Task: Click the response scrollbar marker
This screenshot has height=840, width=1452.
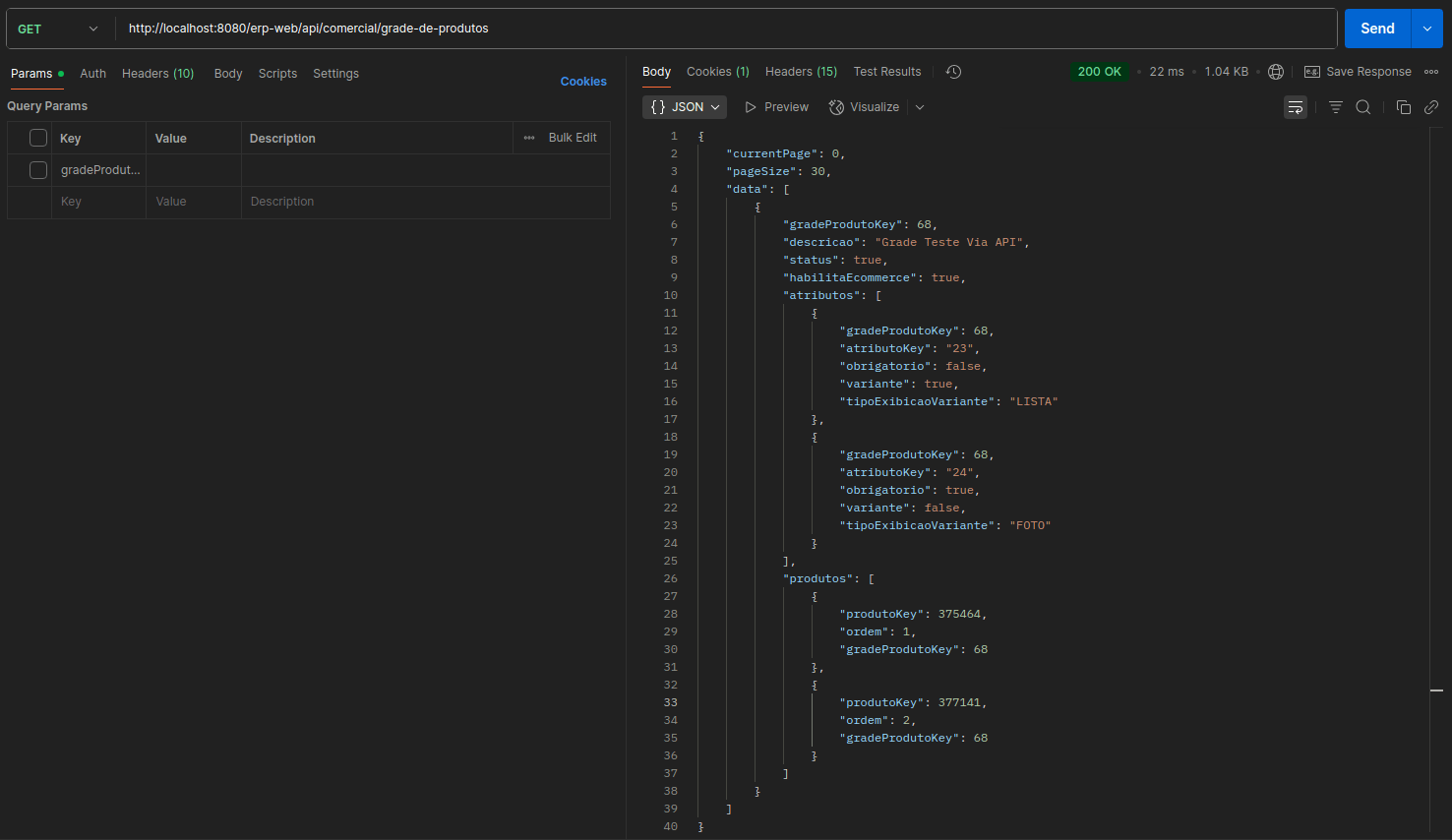Action: pos(1436,690)
